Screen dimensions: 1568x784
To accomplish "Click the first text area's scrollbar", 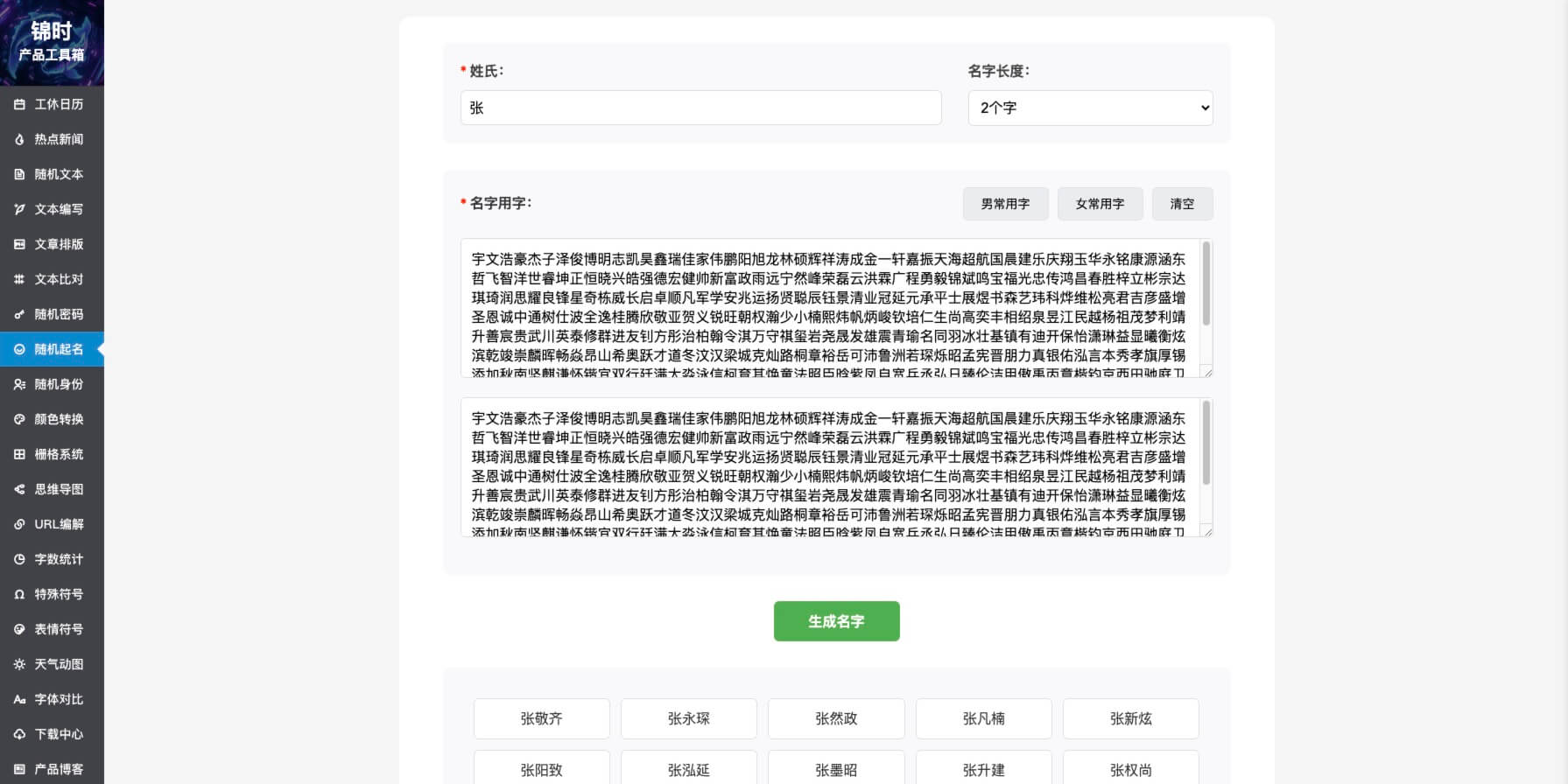I will (x=1206, y=283).
